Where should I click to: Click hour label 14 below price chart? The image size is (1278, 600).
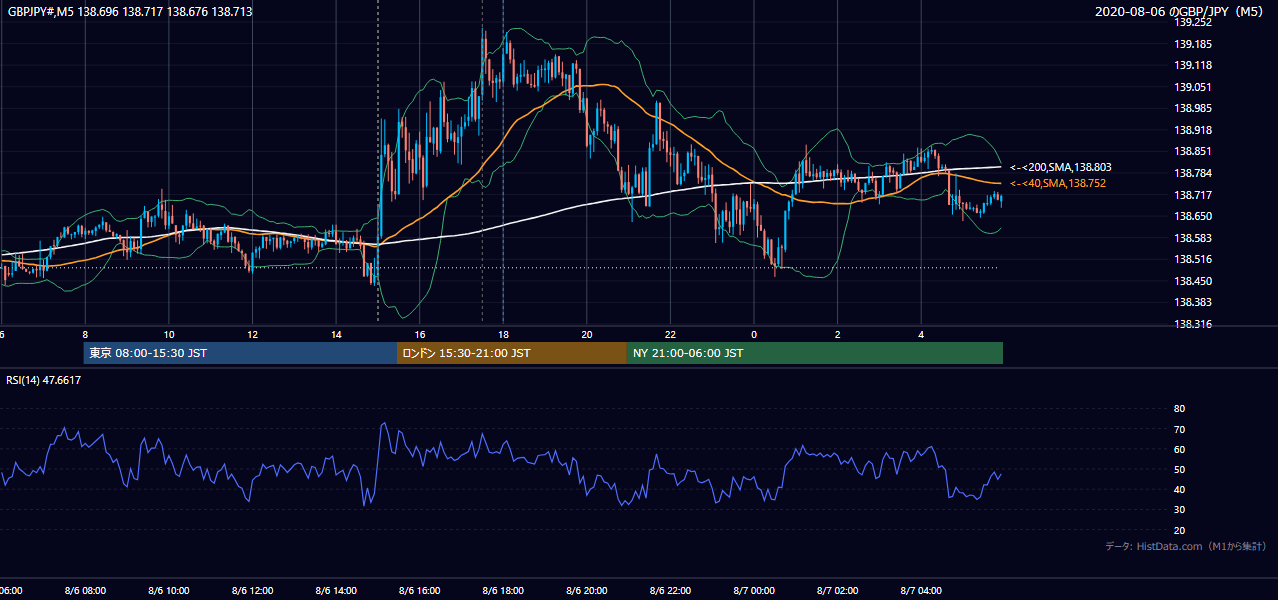pos(336,335)
